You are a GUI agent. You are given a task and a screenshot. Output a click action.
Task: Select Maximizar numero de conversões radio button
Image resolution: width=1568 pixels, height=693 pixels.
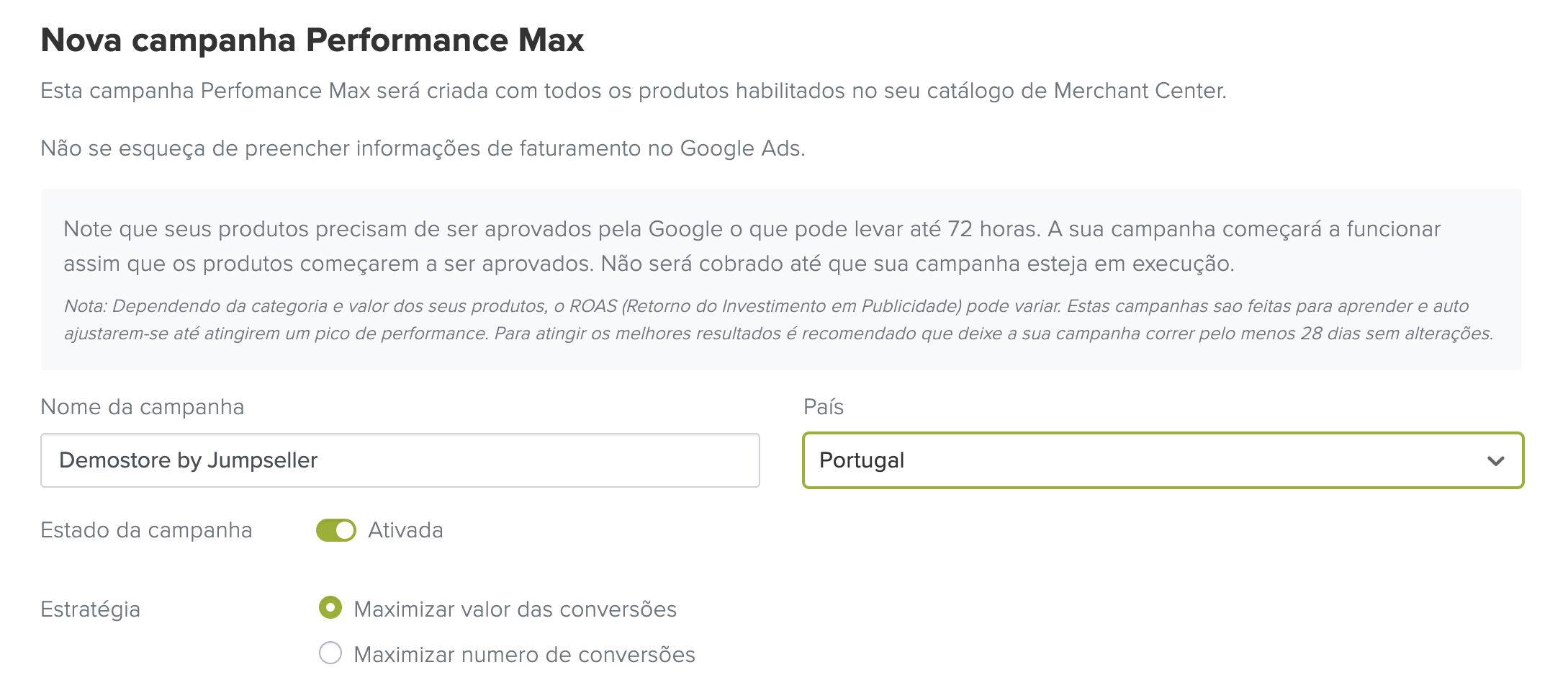pos(330,653)
